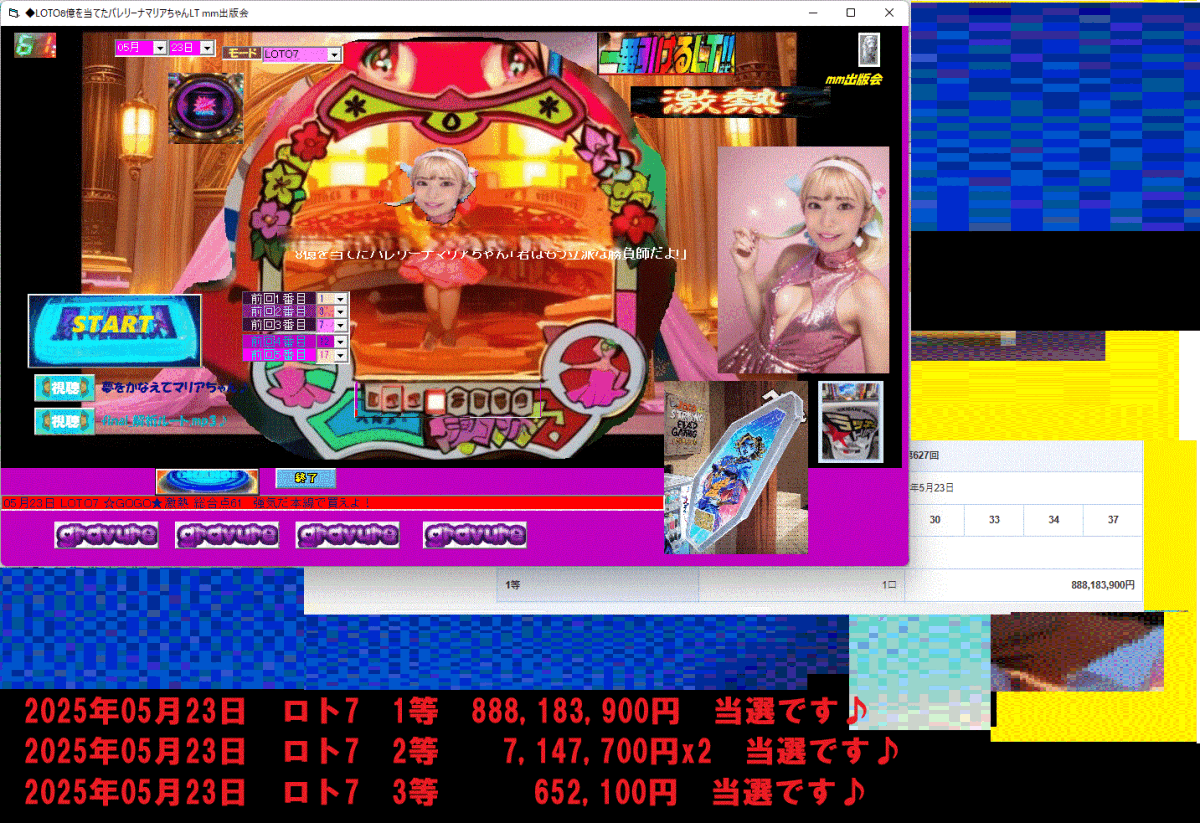Click the 前回1番目 label
This screenshot has height=823, width=1200.
coord(278,298)
